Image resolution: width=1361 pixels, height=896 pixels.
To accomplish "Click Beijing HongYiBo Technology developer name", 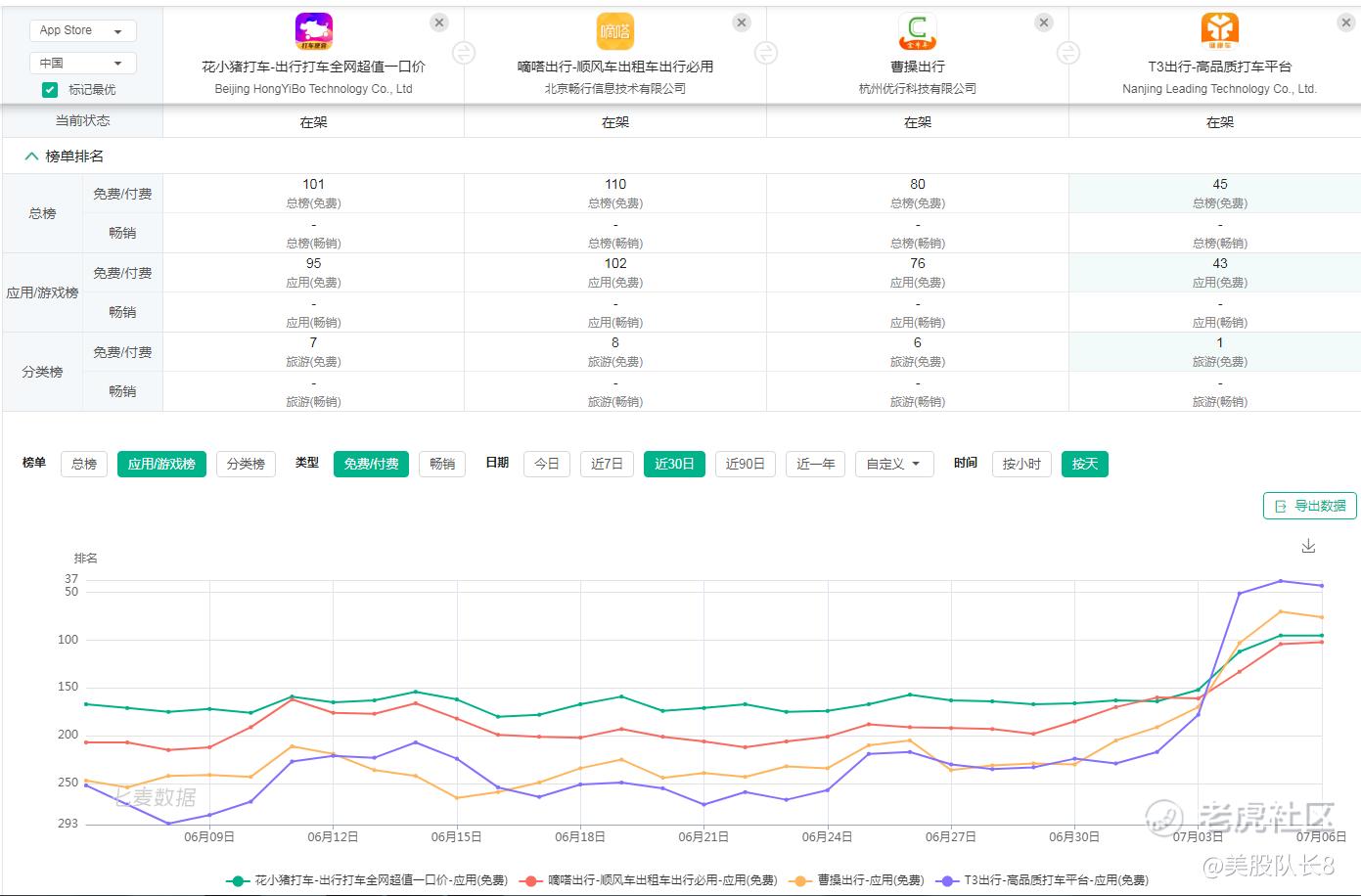I will pyautogui.click(x=314, y=89).
